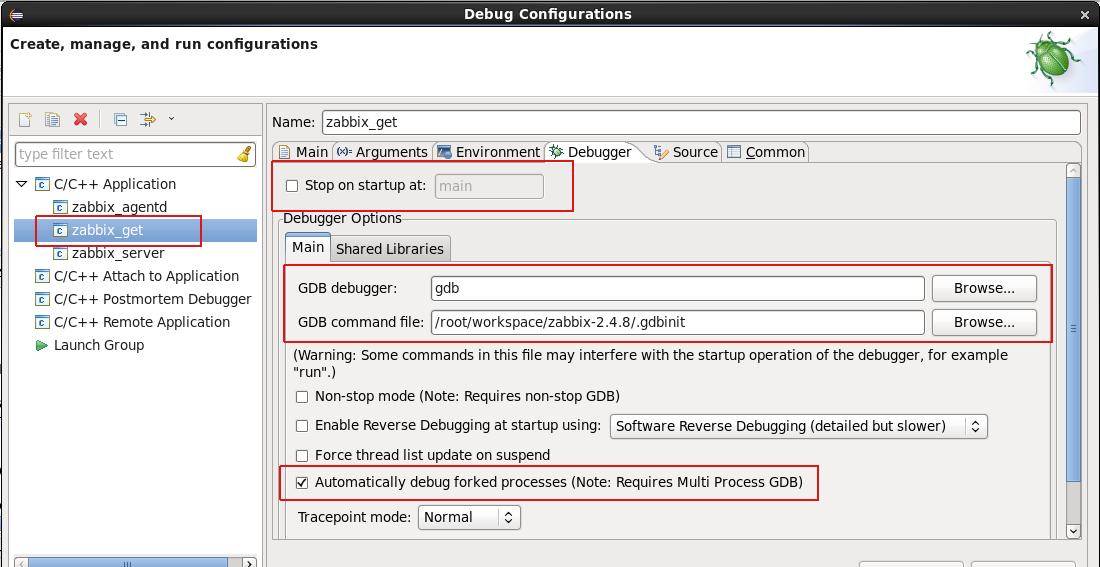Click the GDB command file path field
This screenshot has width=1100, height=567.
coord(677,322)
